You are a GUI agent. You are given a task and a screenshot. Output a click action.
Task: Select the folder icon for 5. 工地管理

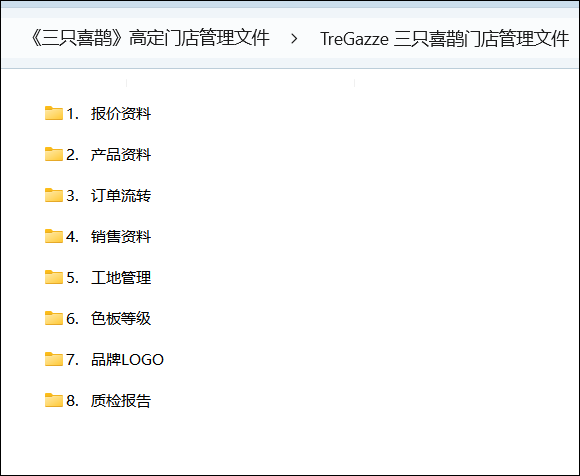pyautogui.click(x=54, y=277)
